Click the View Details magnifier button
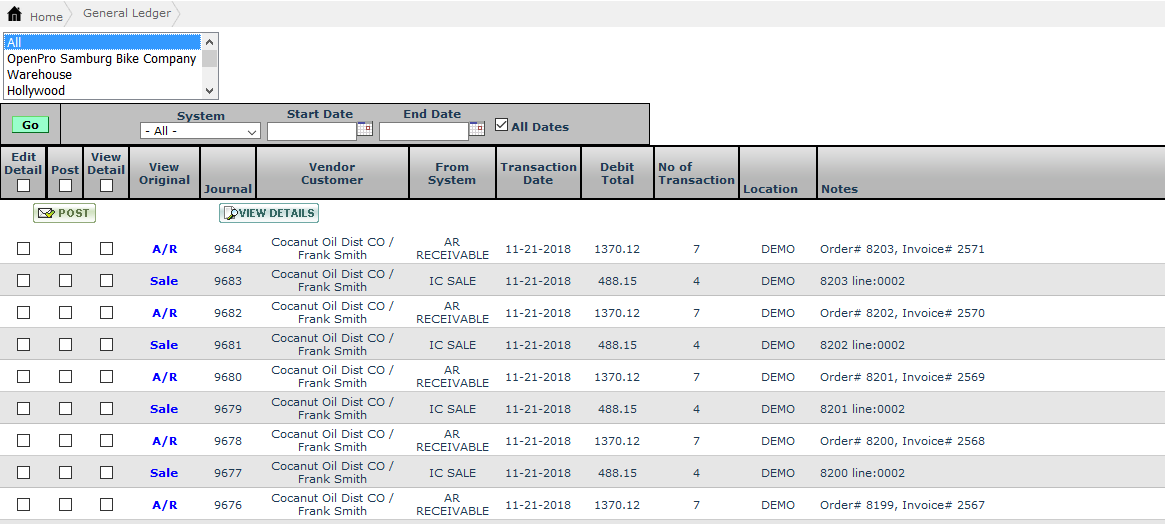This screenshot has height=524, width=1165. (269, 213)
